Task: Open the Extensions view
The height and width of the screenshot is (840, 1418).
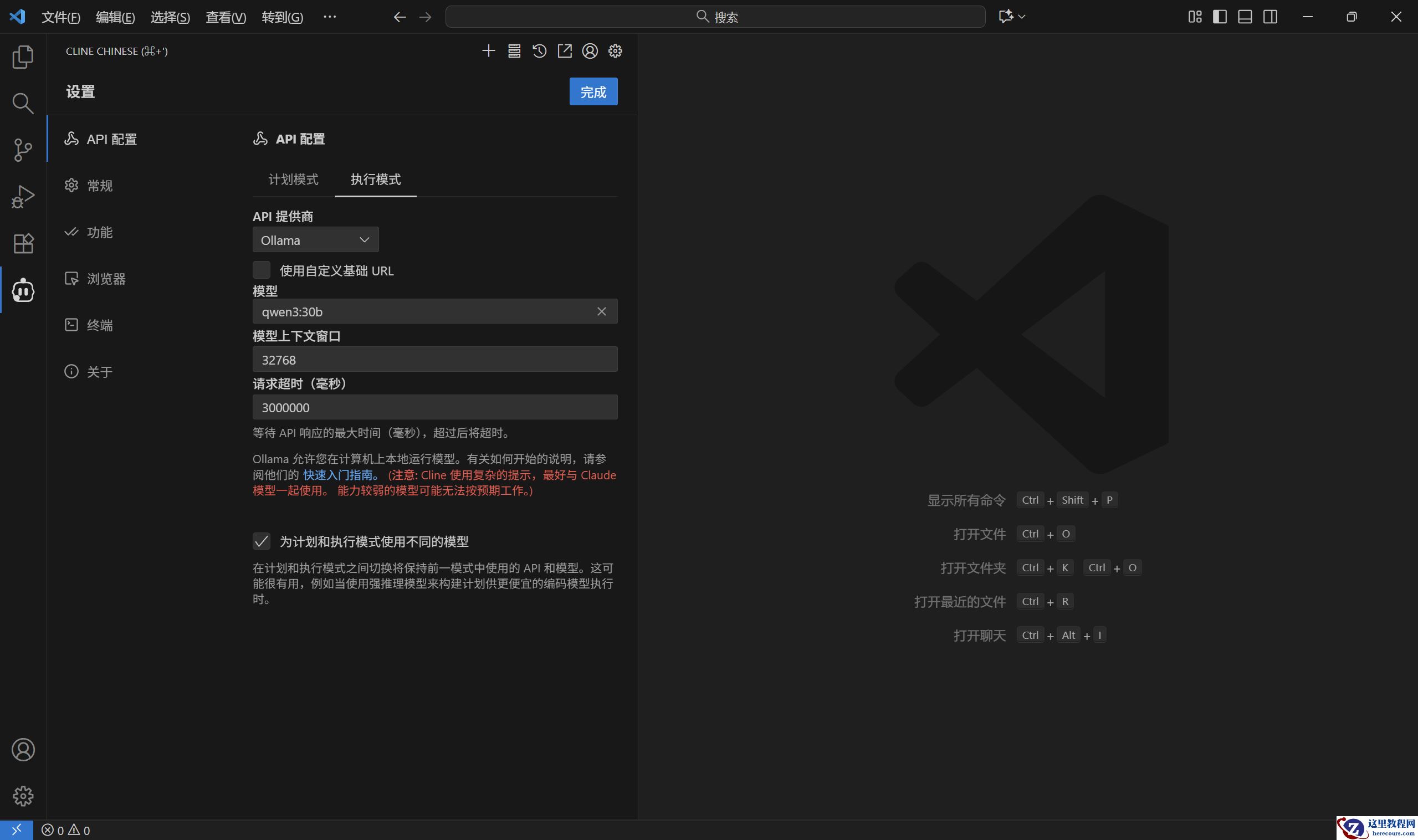Action: pos(23,243)
